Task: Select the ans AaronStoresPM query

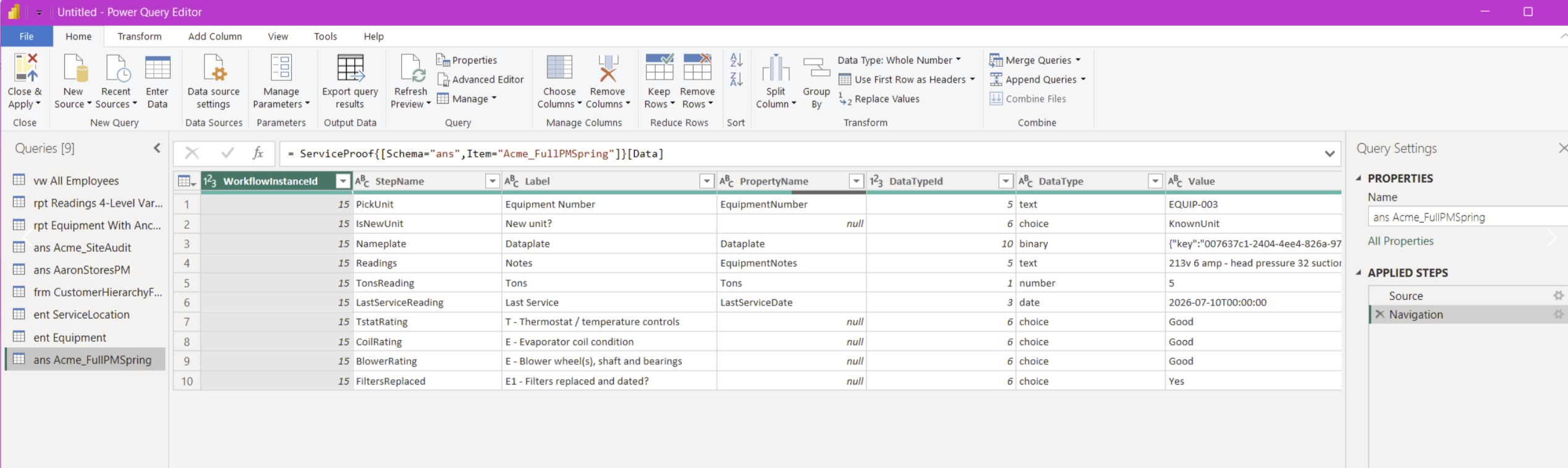Action: pyautogui.click(x=87, y=270)
